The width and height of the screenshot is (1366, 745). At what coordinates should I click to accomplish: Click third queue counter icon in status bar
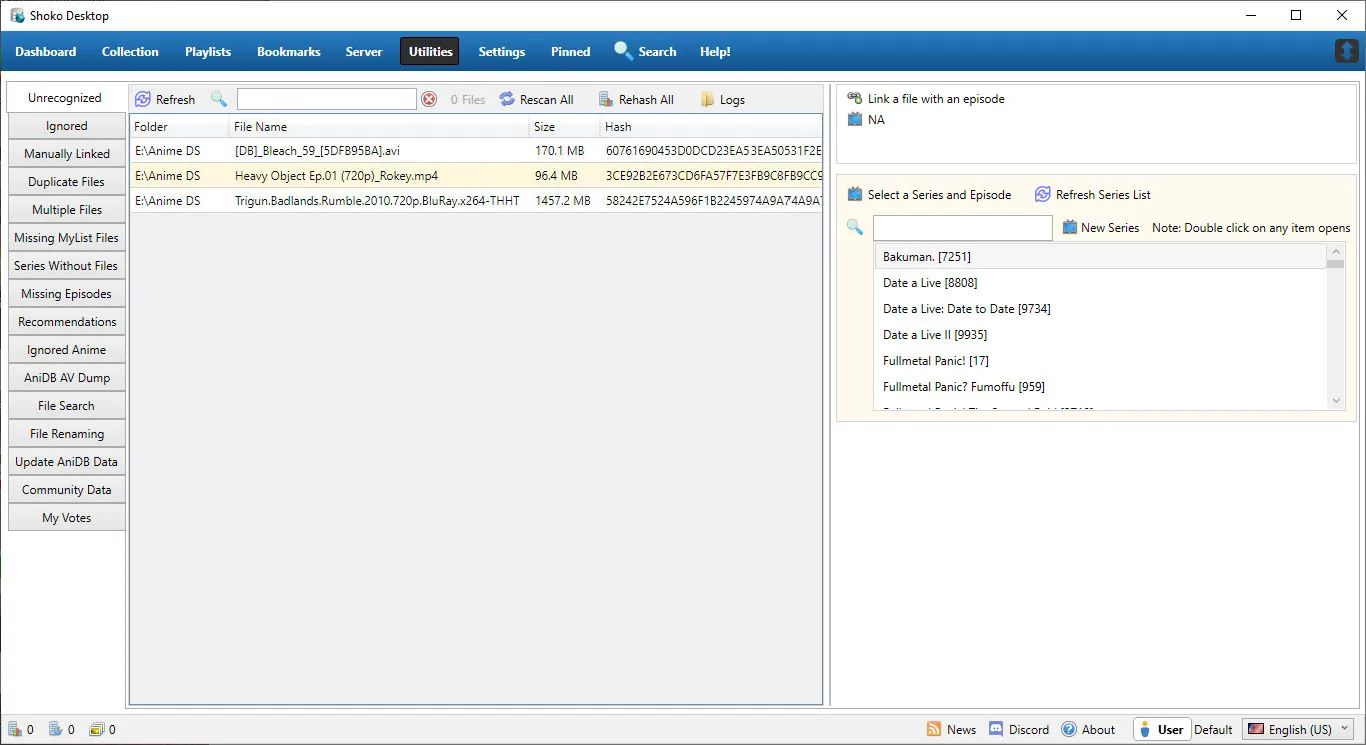point(96,729)
